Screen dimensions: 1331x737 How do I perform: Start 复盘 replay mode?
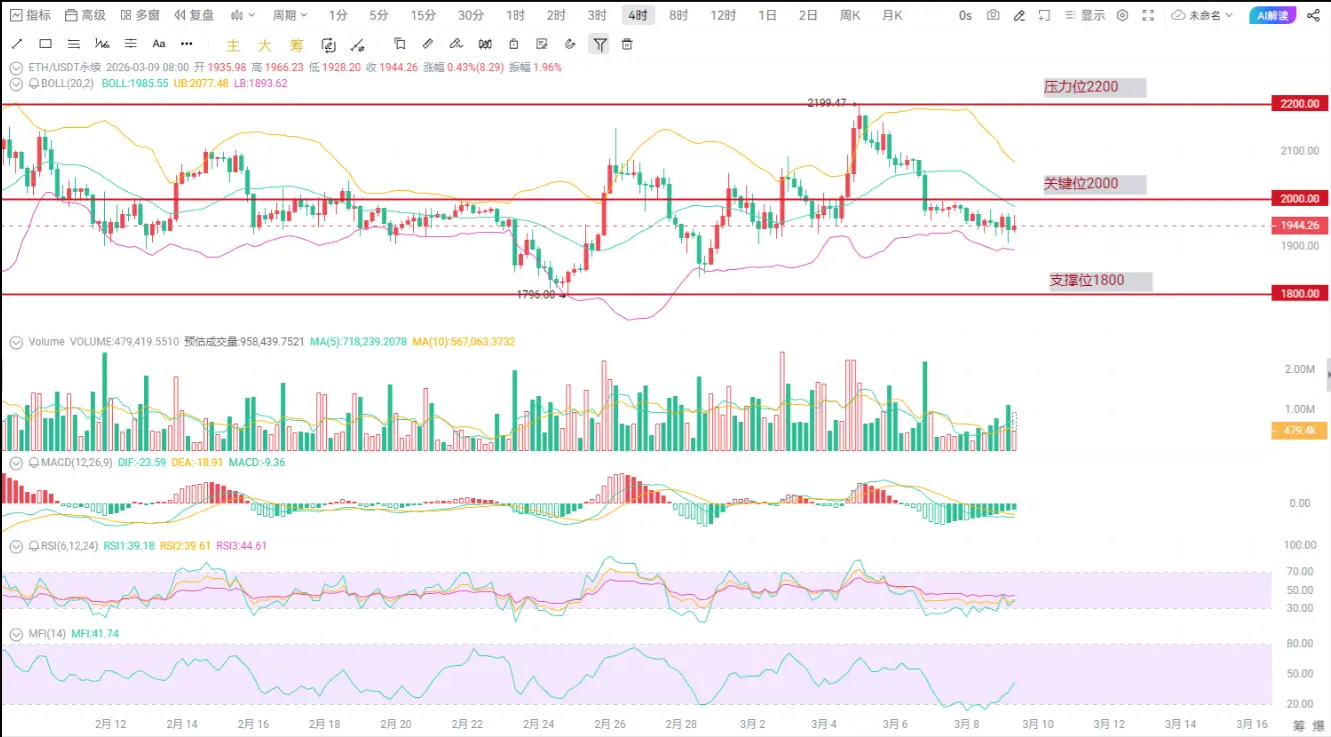(x=194, y=15)
